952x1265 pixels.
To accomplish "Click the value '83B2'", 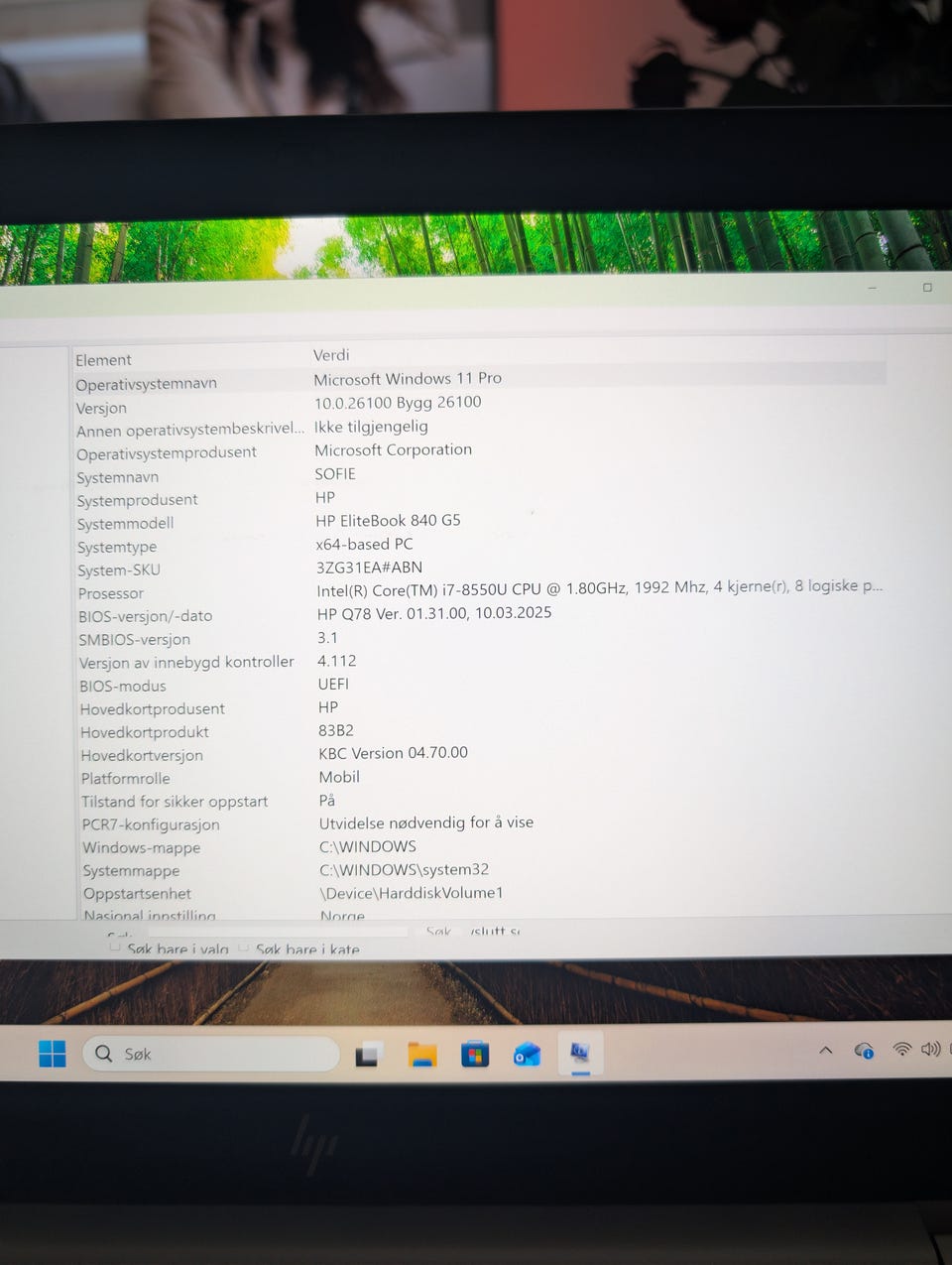I will click(336, 730).
